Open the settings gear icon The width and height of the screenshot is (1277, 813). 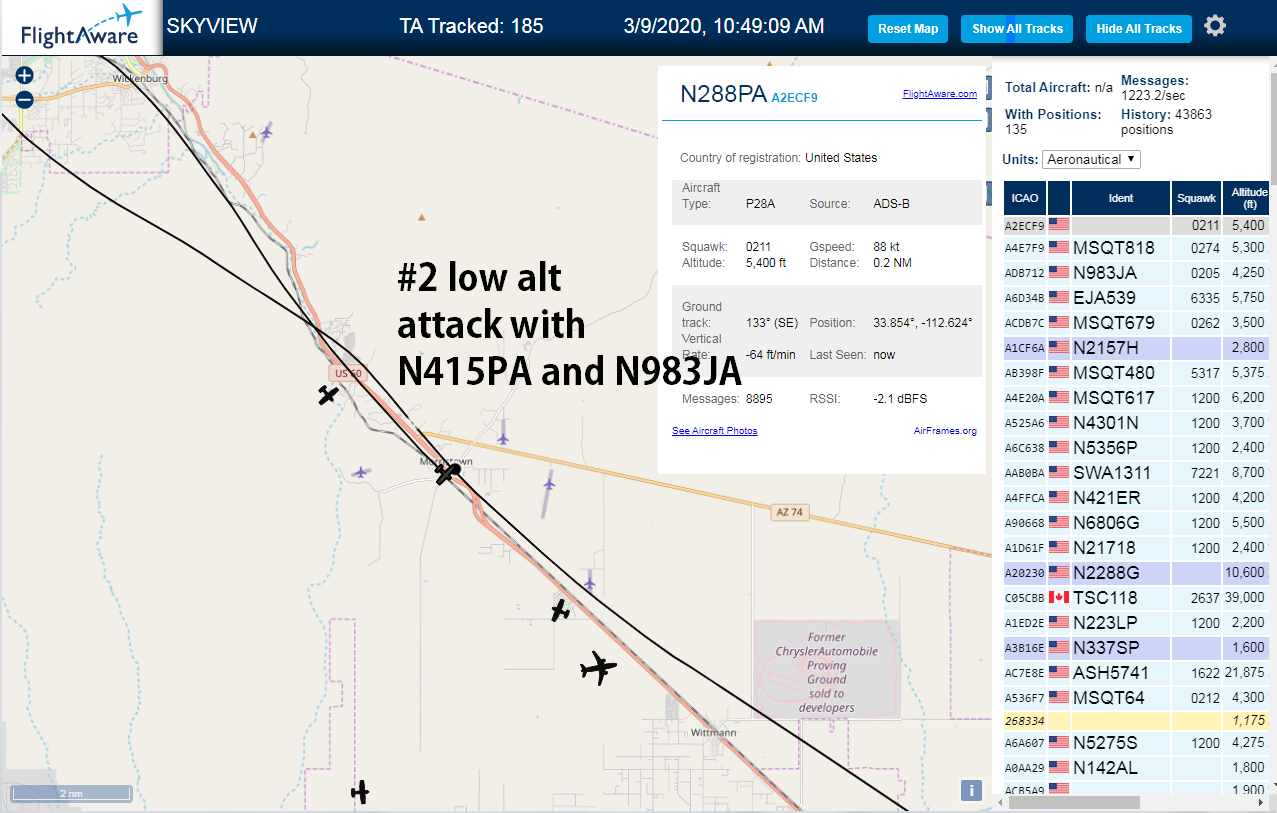1215,26
